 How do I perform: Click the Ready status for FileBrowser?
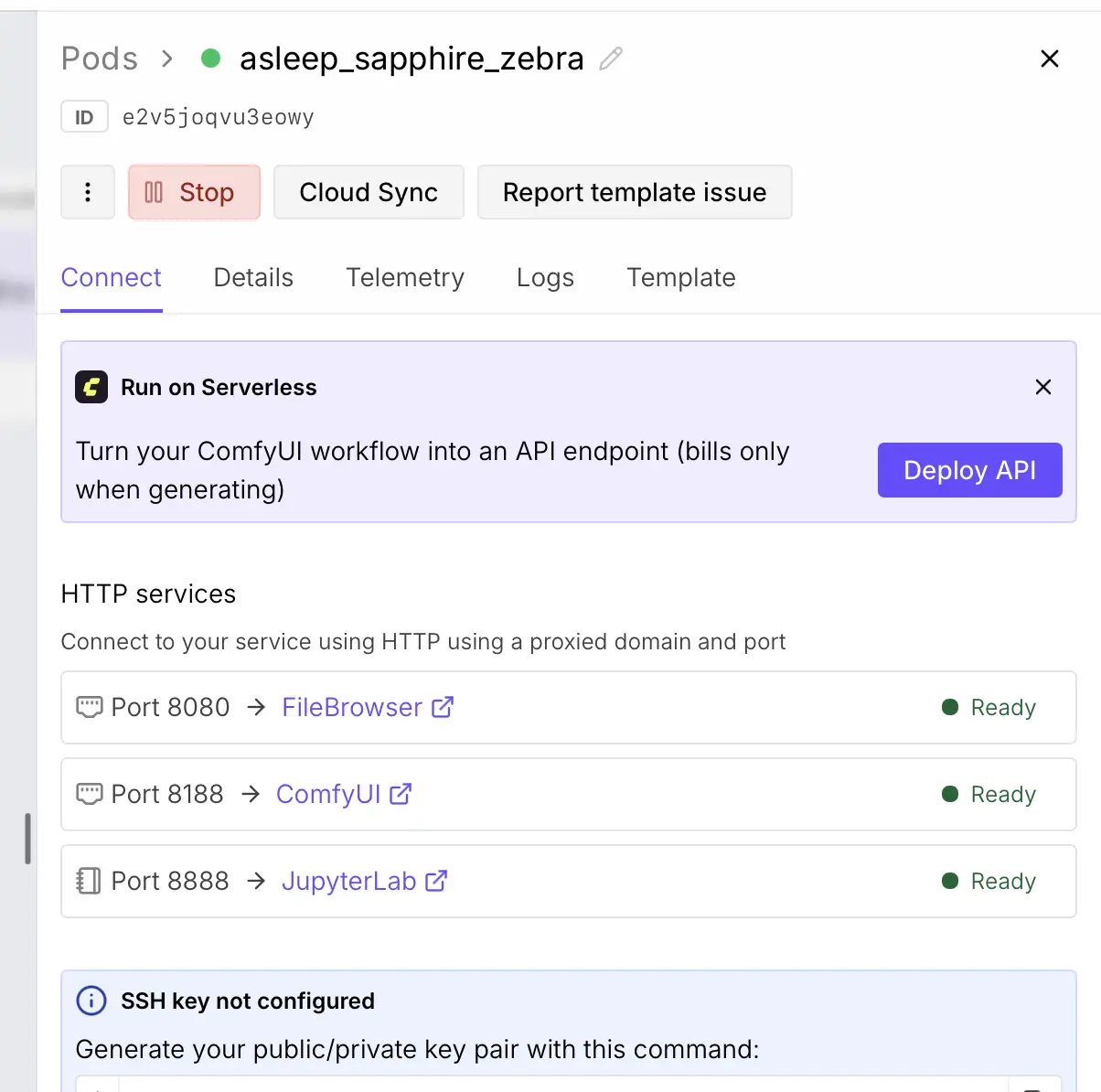989,707
